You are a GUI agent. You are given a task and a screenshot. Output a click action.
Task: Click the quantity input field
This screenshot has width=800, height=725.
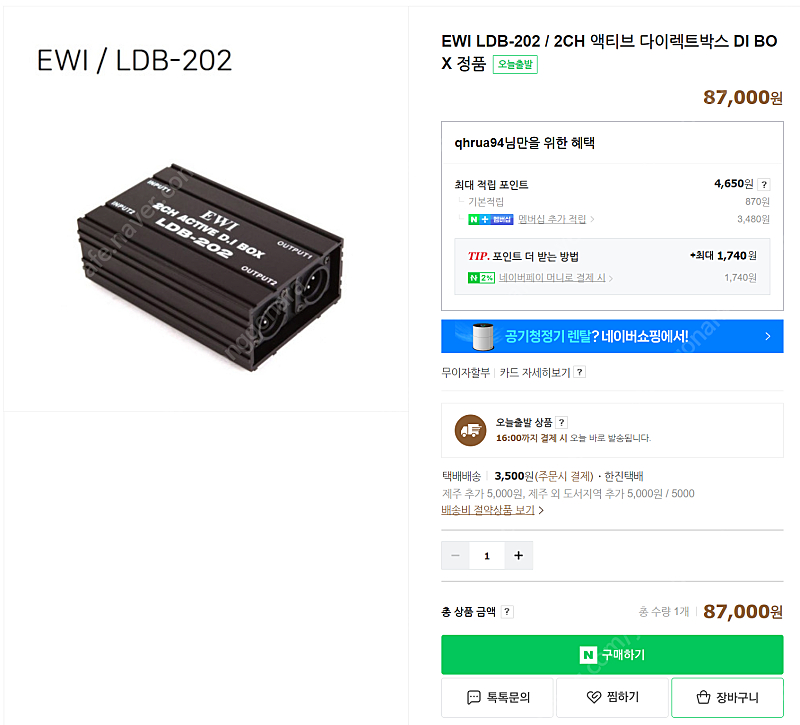(487, 556)
